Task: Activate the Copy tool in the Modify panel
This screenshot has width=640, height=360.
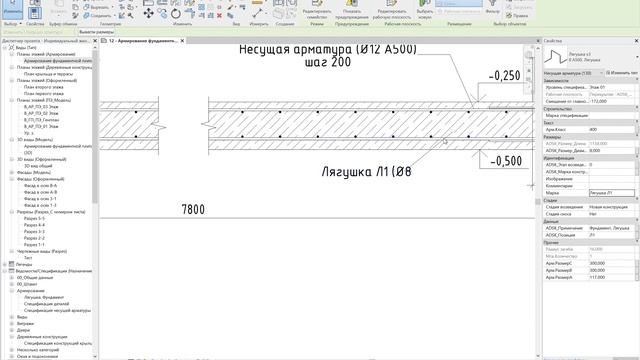Action: coord(162,13)
